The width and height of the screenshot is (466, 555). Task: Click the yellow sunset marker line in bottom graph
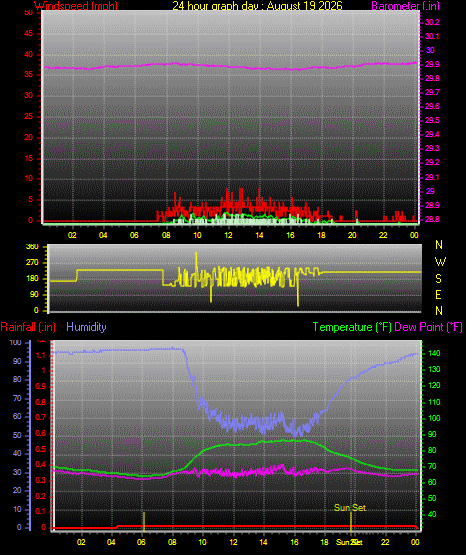pyautogui.click(x=351, y=521)
